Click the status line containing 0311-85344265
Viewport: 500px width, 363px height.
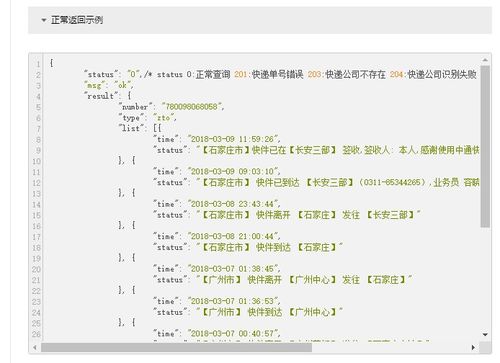316,183
